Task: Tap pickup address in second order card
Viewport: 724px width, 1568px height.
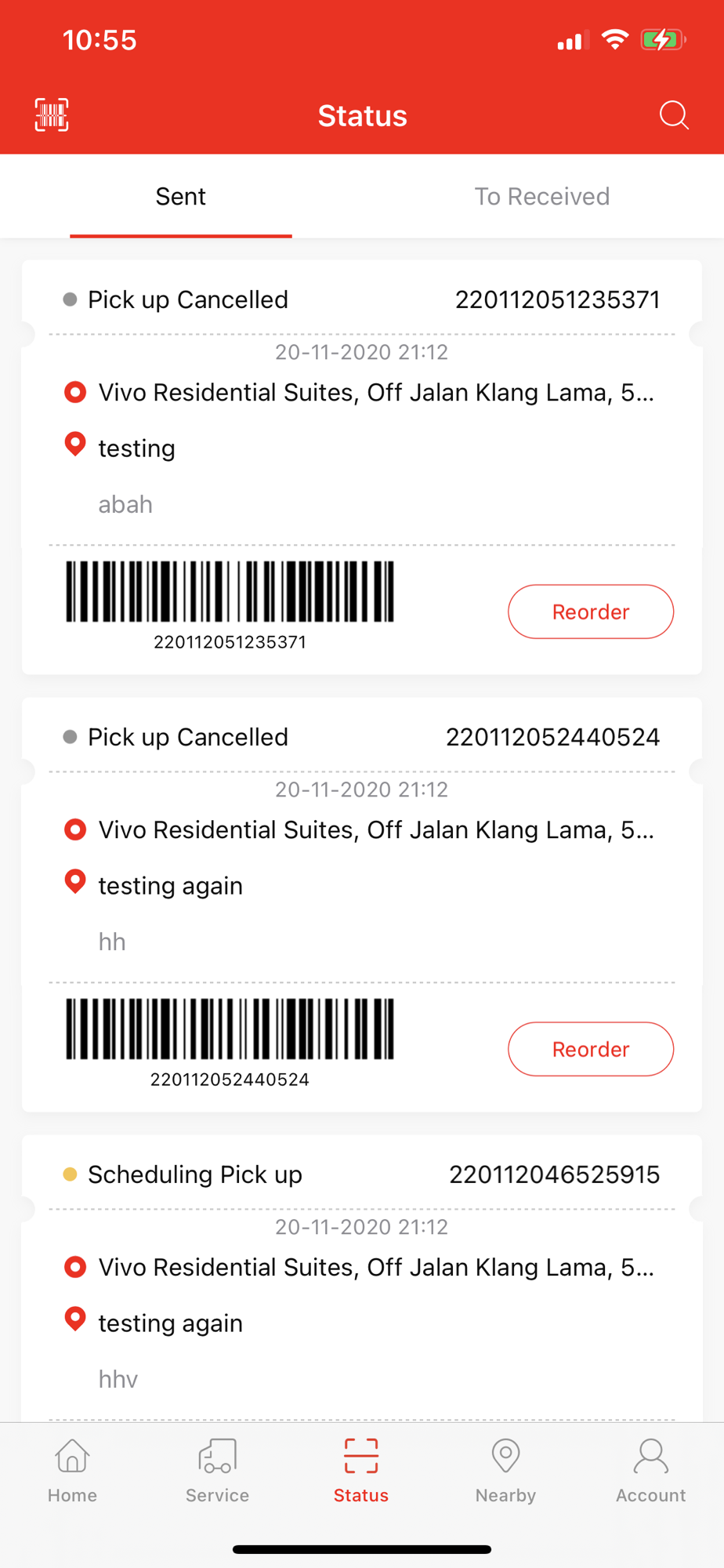Action: [375, 830]
